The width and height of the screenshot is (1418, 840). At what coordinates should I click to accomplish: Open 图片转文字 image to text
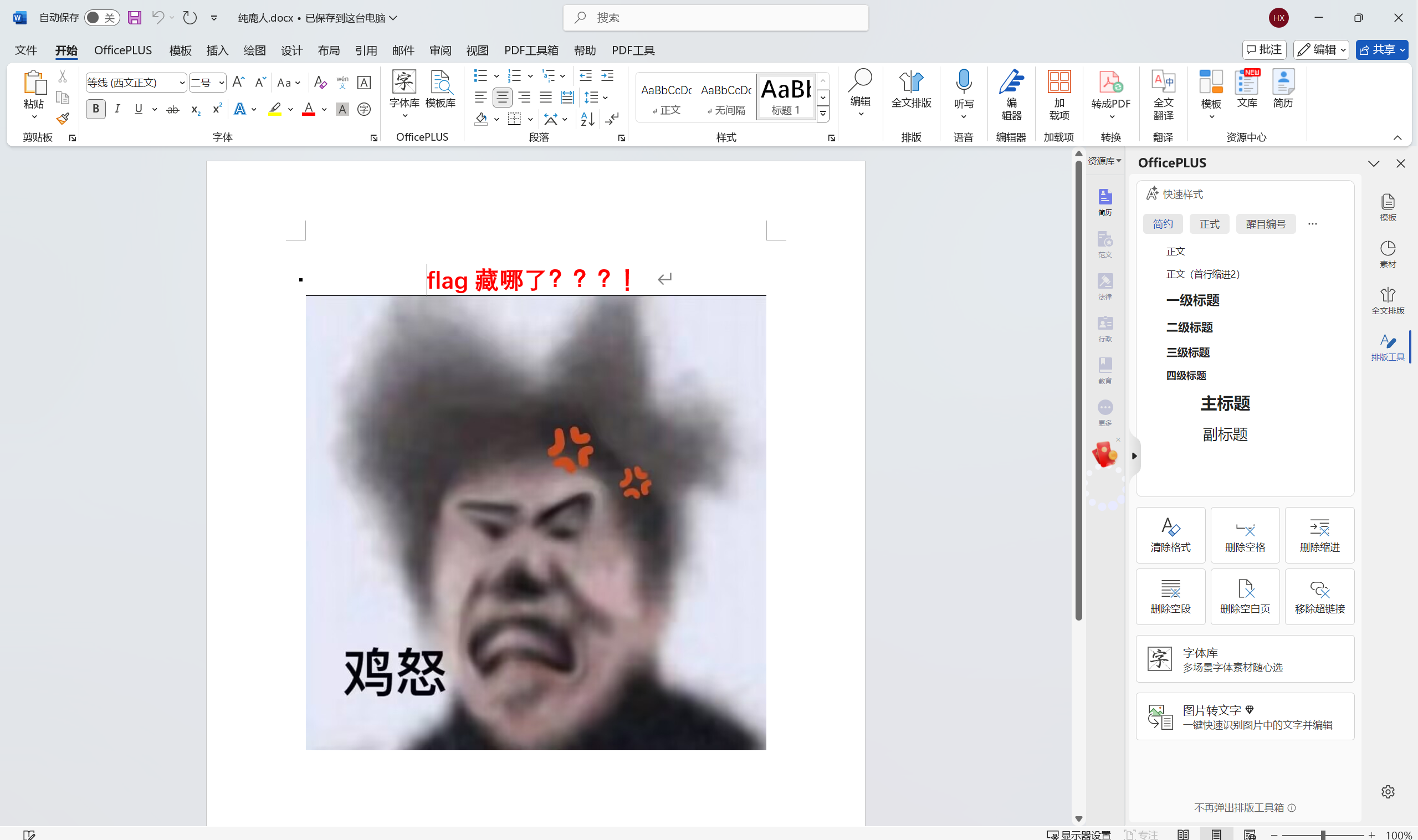[x=1245, y=716]
